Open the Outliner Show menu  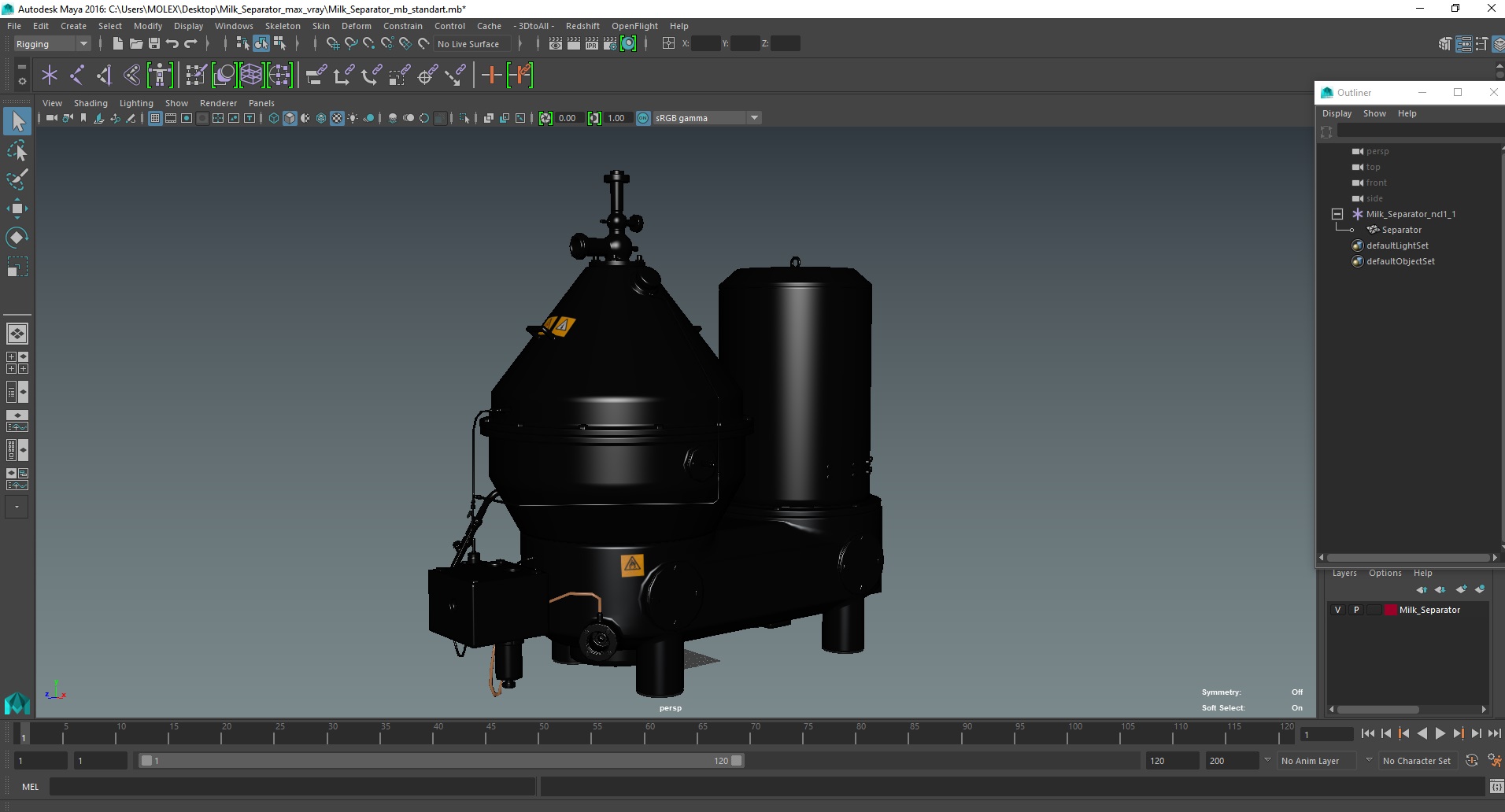click(1374, 113)
